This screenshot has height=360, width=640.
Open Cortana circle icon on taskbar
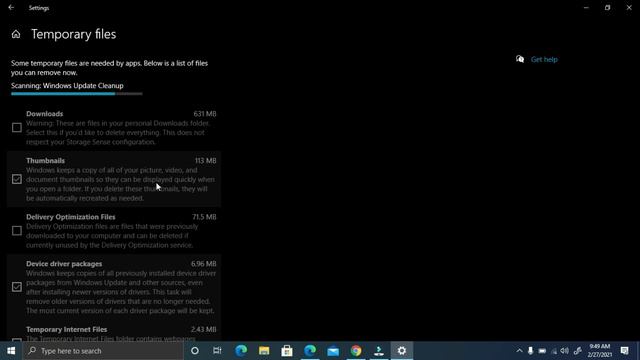coord(195,351)
